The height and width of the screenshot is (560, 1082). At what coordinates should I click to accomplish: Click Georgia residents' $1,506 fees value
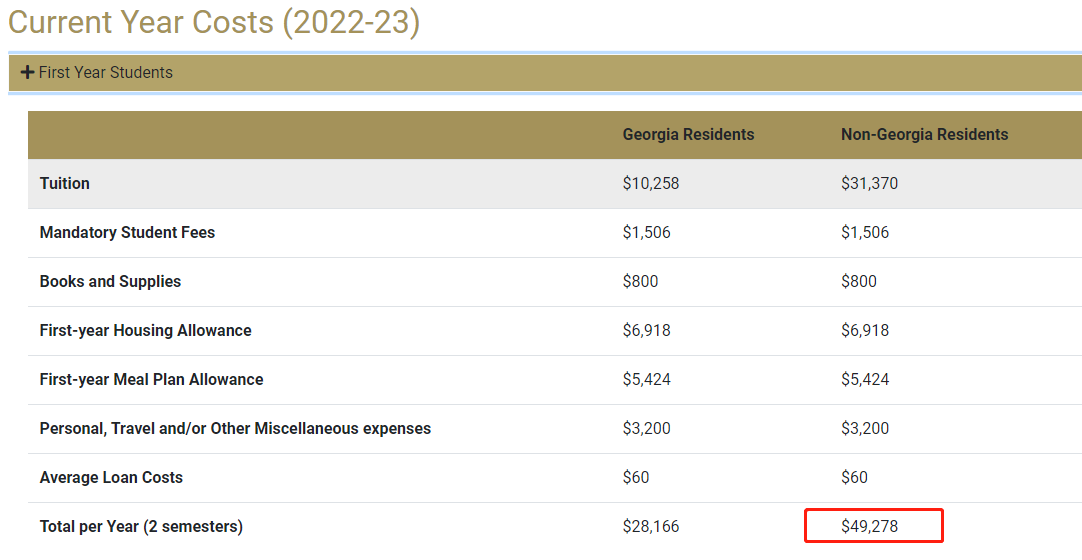click(x=646, y=232)
